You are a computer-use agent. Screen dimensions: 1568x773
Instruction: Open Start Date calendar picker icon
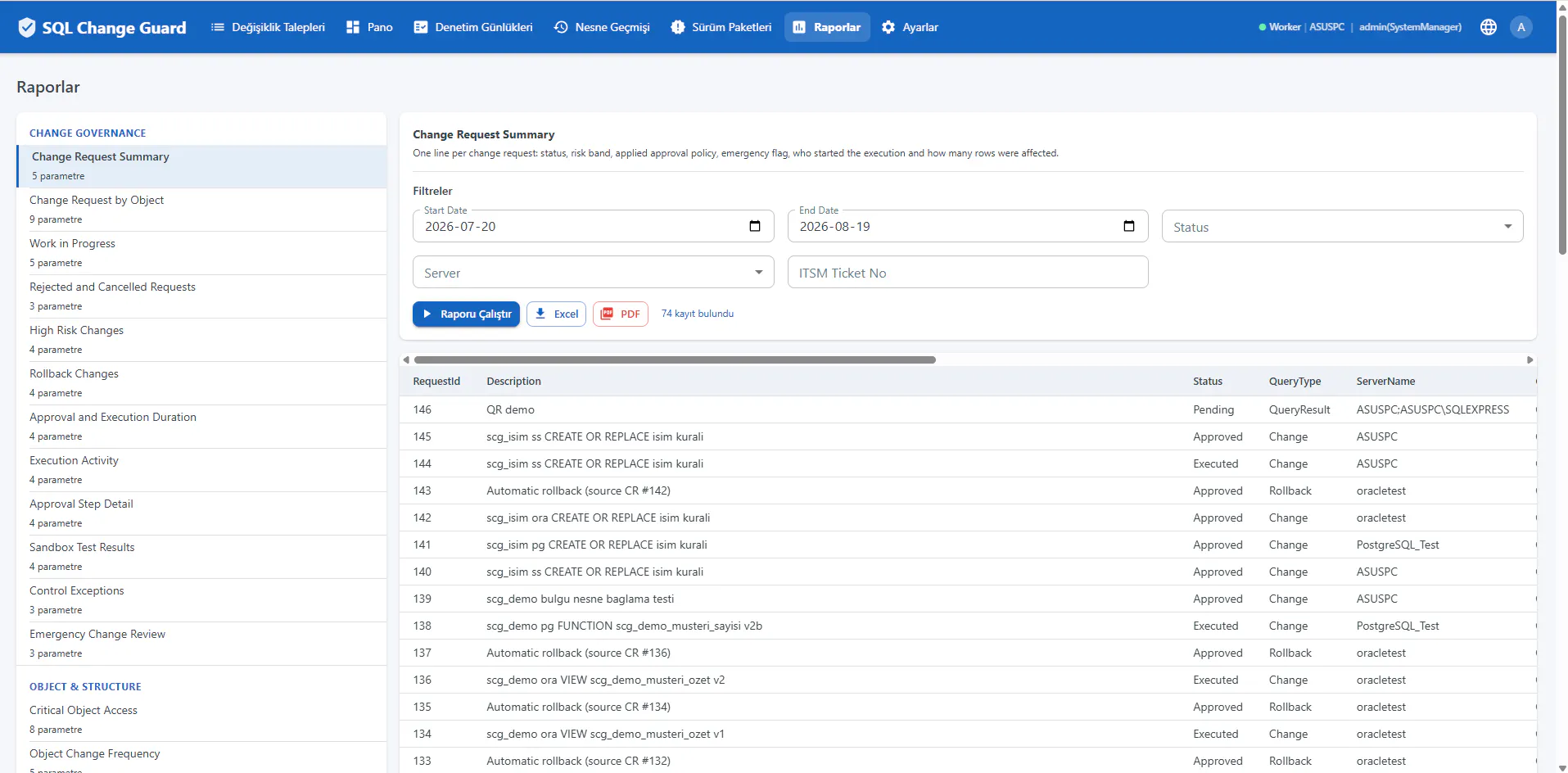click(x=755, y=226)
